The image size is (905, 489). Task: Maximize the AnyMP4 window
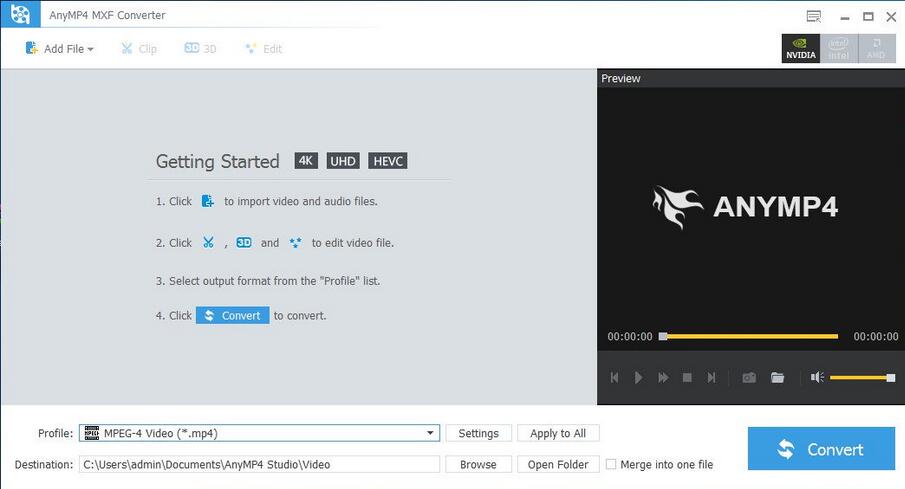(x=868, y=17)
